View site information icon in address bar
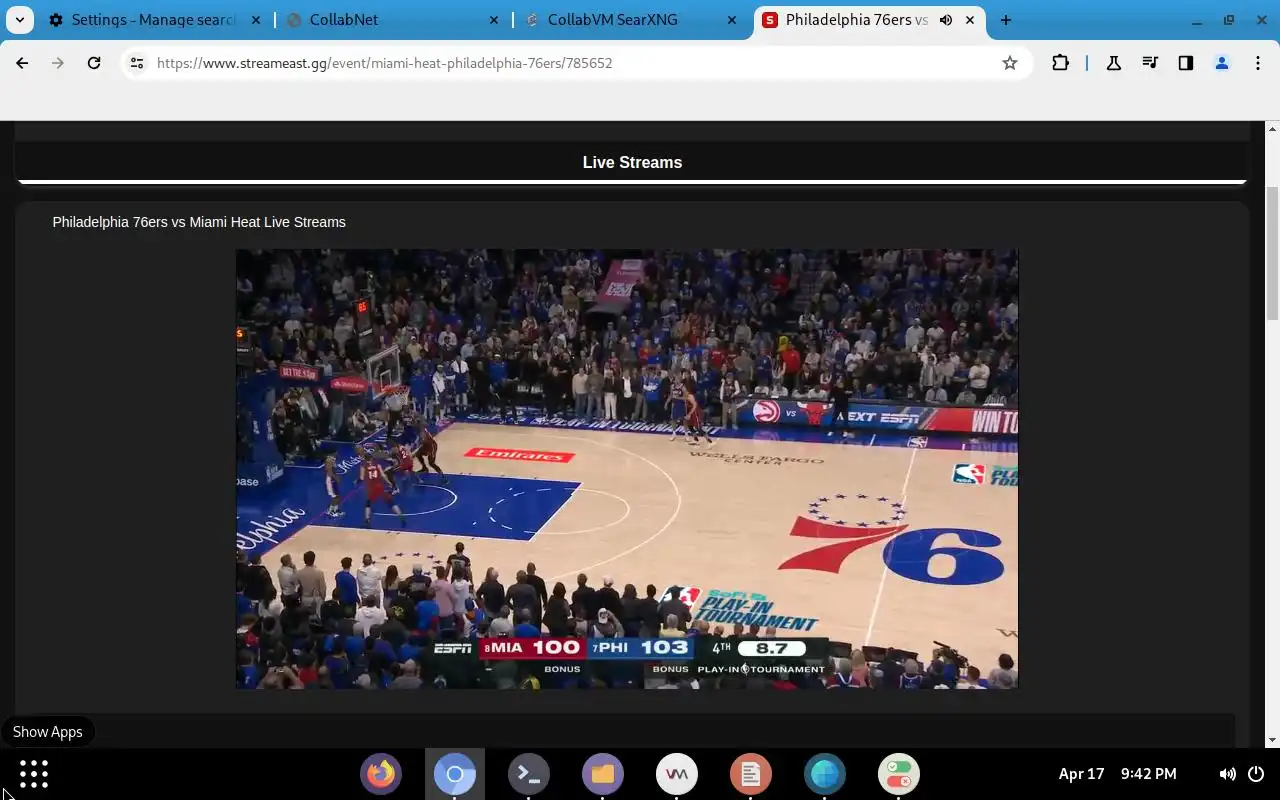This screenshot has height=800, width=1280. [137, 63]
